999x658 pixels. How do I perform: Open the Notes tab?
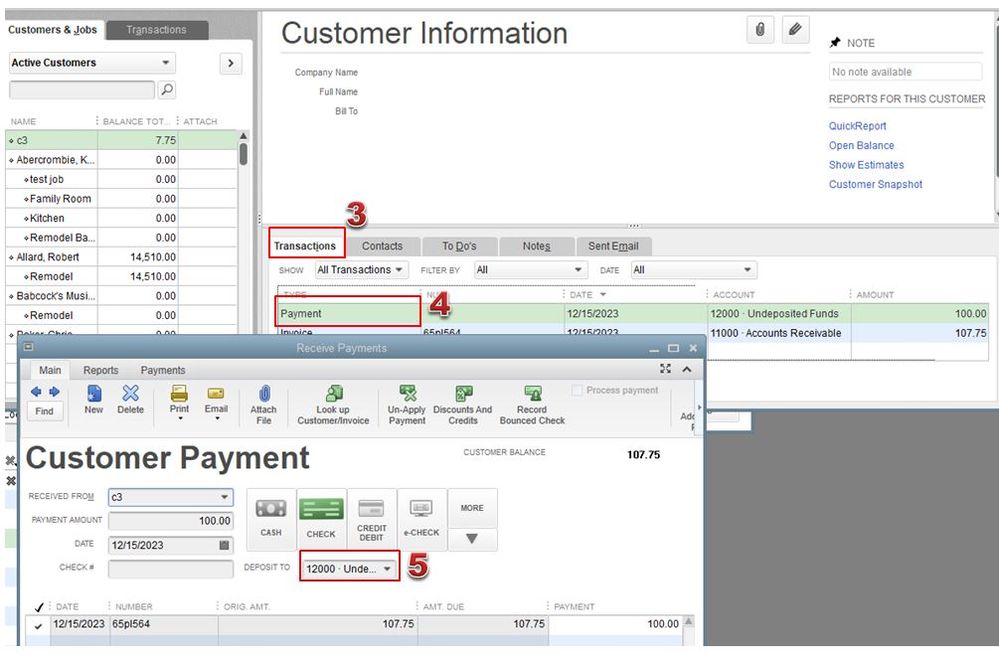[x=536, y=246]
